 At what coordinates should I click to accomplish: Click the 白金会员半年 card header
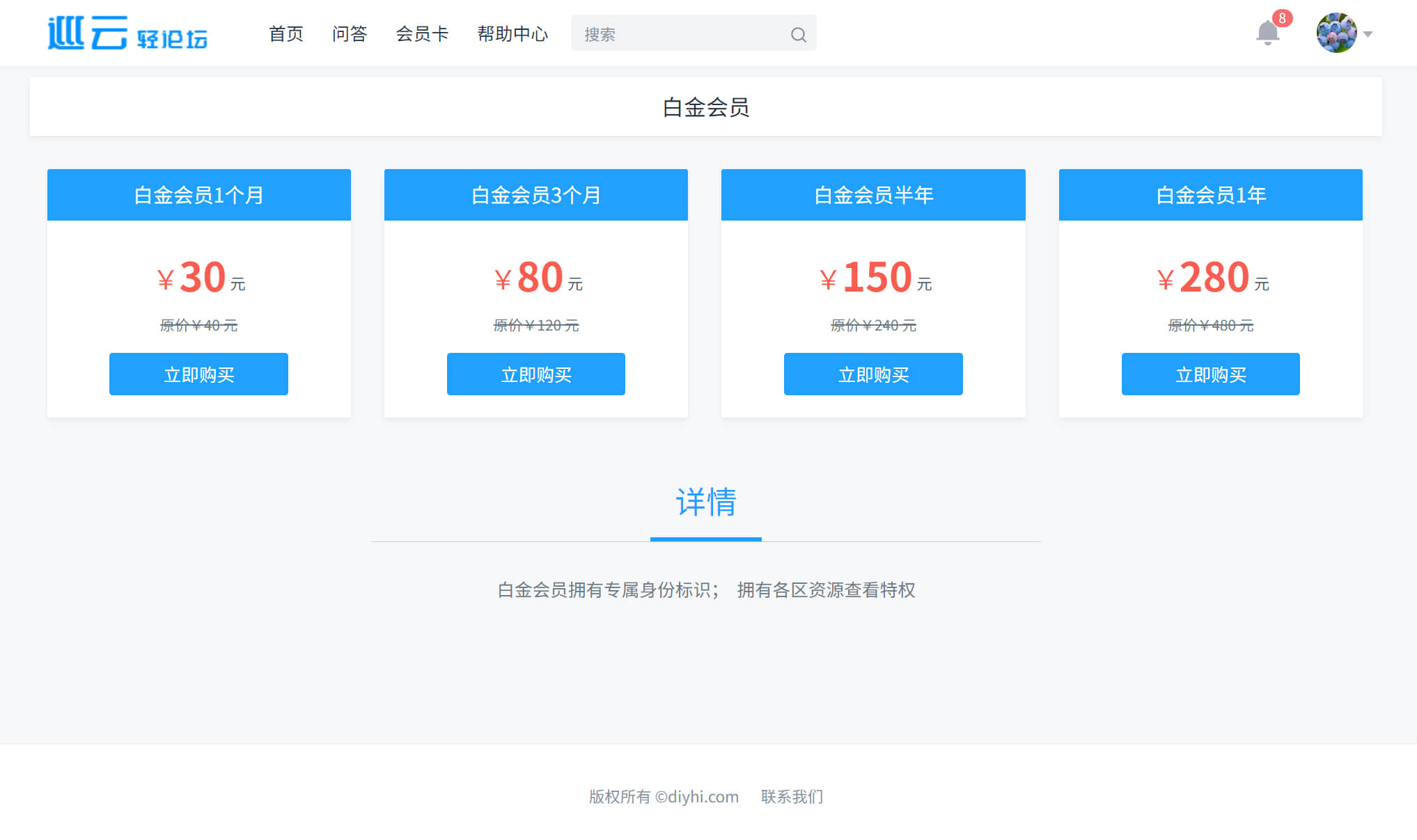pos(873,195)
